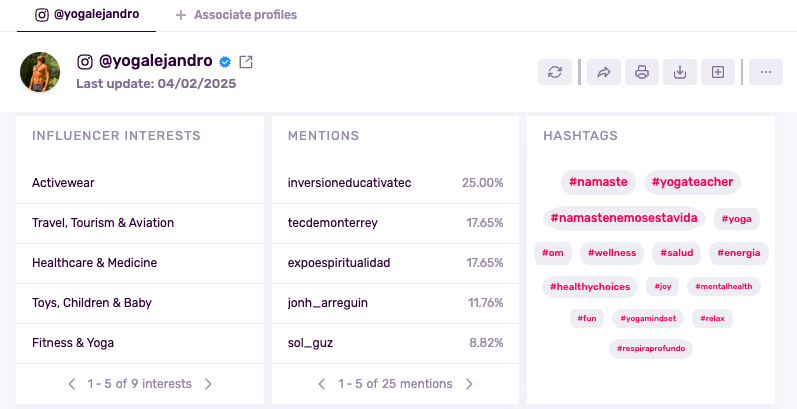The image size is (797, 409).
Task: Click the share profile arrow icon
Action: [x=604, y=72]
